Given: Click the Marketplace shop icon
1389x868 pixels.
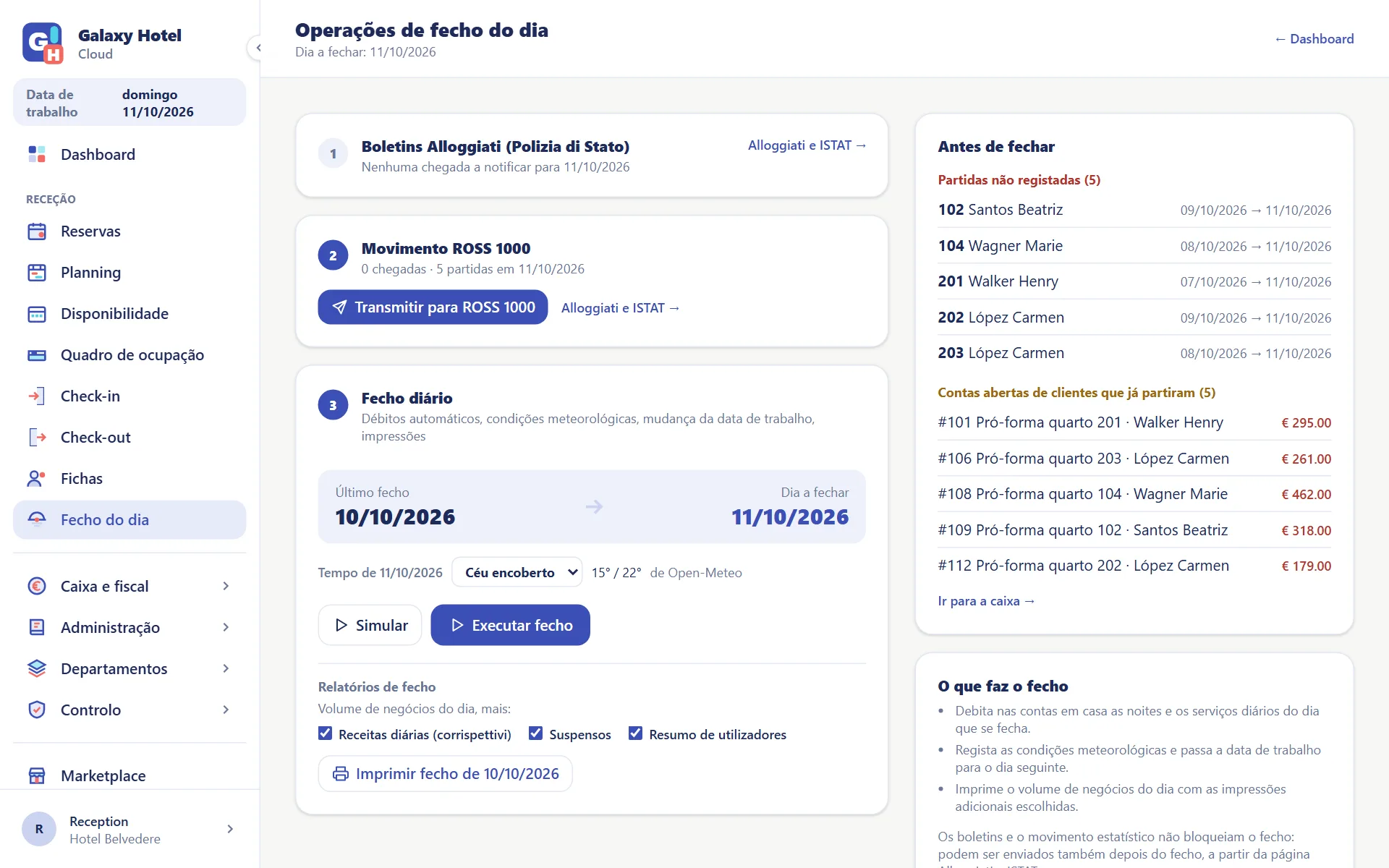Looking at the screenshot, I should pos(37,775).
